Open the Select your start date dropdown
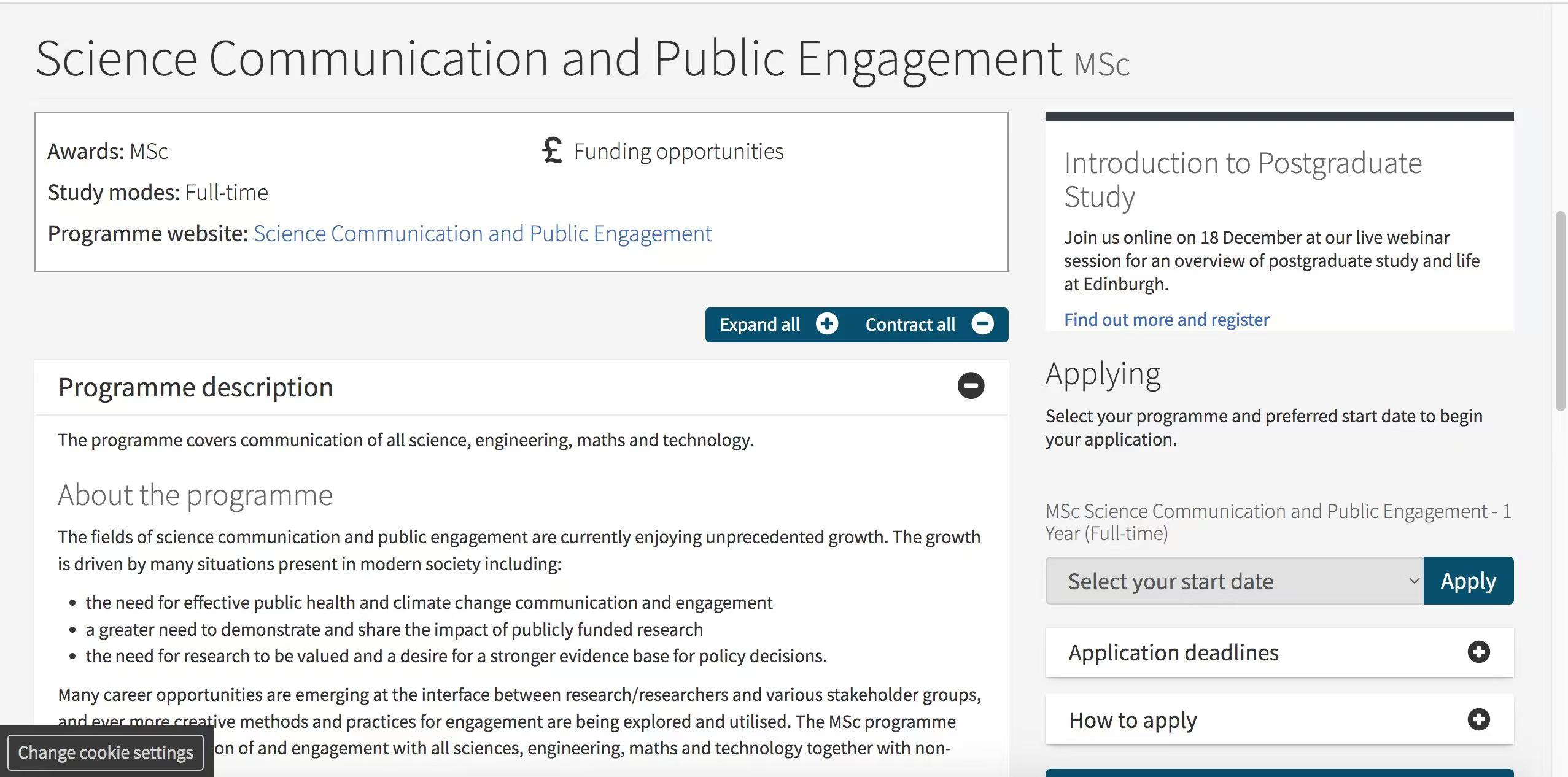The image size is (1568, 777). 1234,581
